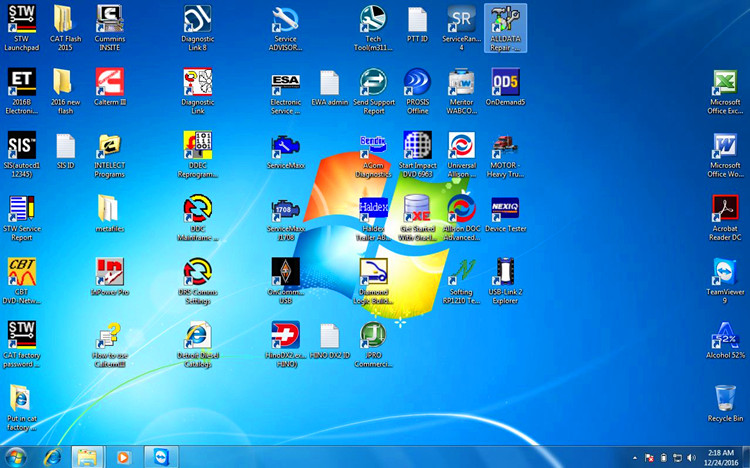This screenshot has width=750, height=468.
Task: Launch Universal Allison shortcut
Action: (462, 155)
